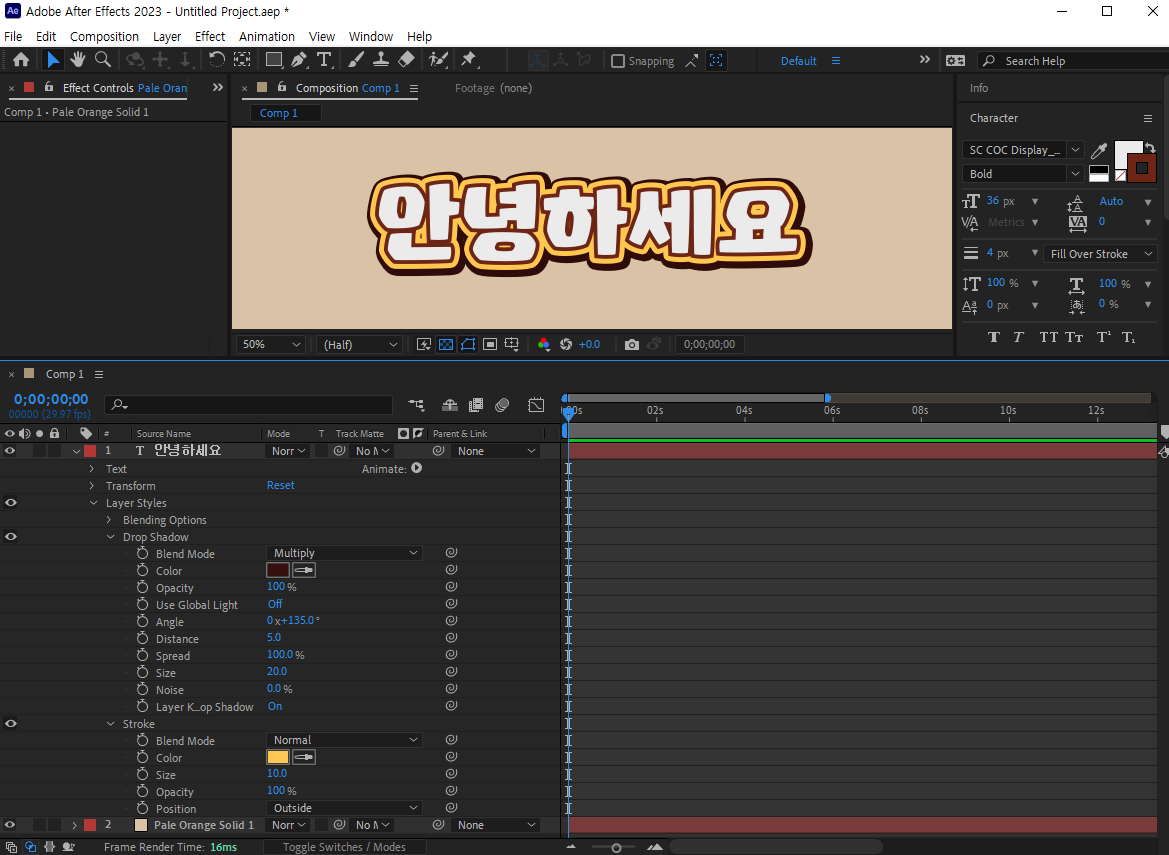Switch to the Effect Controls tab
Screen dimensions: 1169x855
[101, 88]
